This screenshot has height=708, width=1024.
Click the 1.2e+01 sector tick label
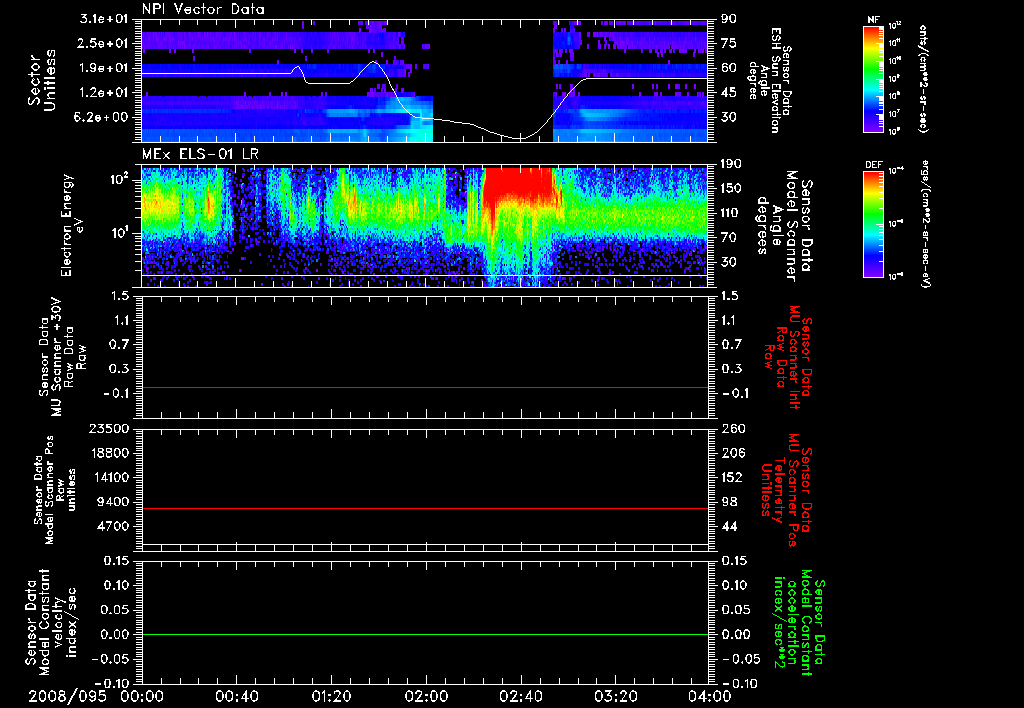[x=104, y=93]
